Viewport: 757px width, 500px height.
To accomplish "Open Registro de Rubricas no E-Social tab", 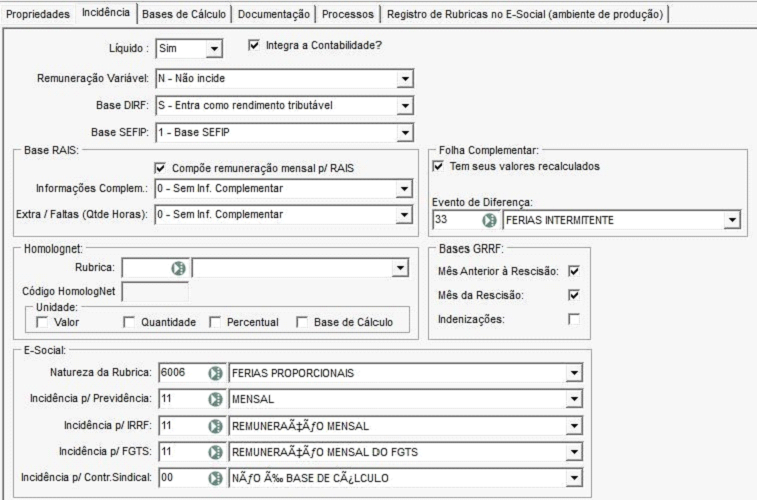I will 525,14.
